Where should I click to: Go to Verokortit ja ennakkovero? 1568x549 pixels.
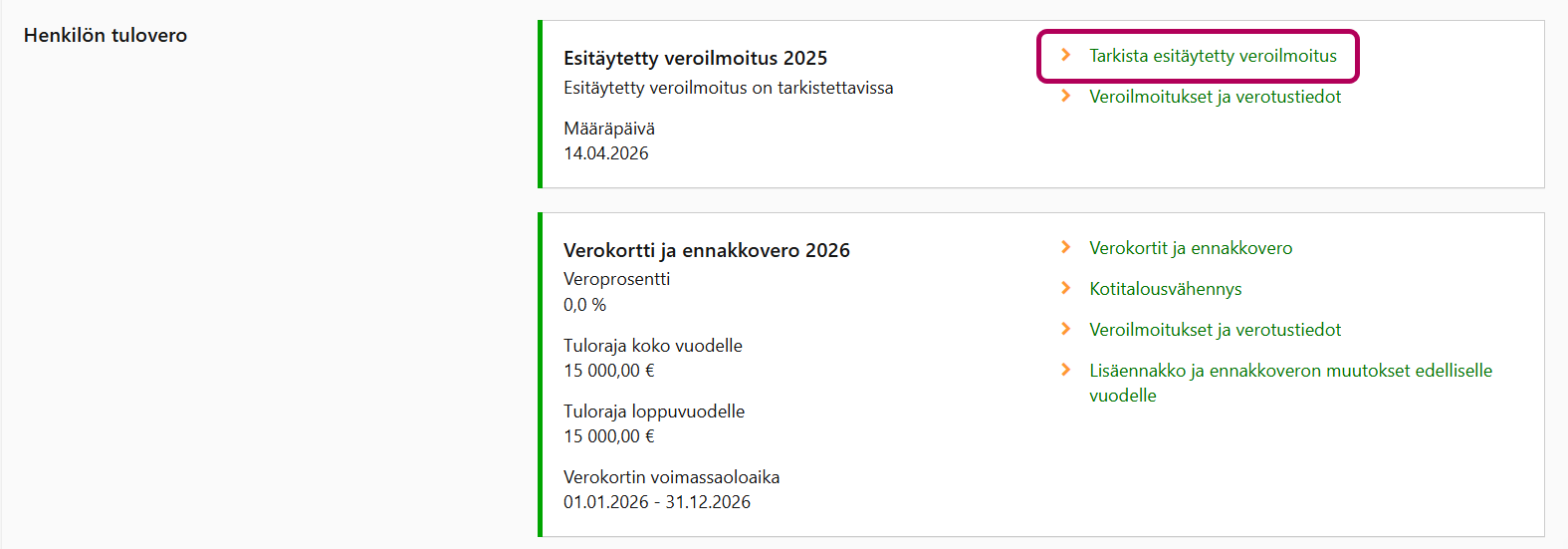tap(1191, 248)
